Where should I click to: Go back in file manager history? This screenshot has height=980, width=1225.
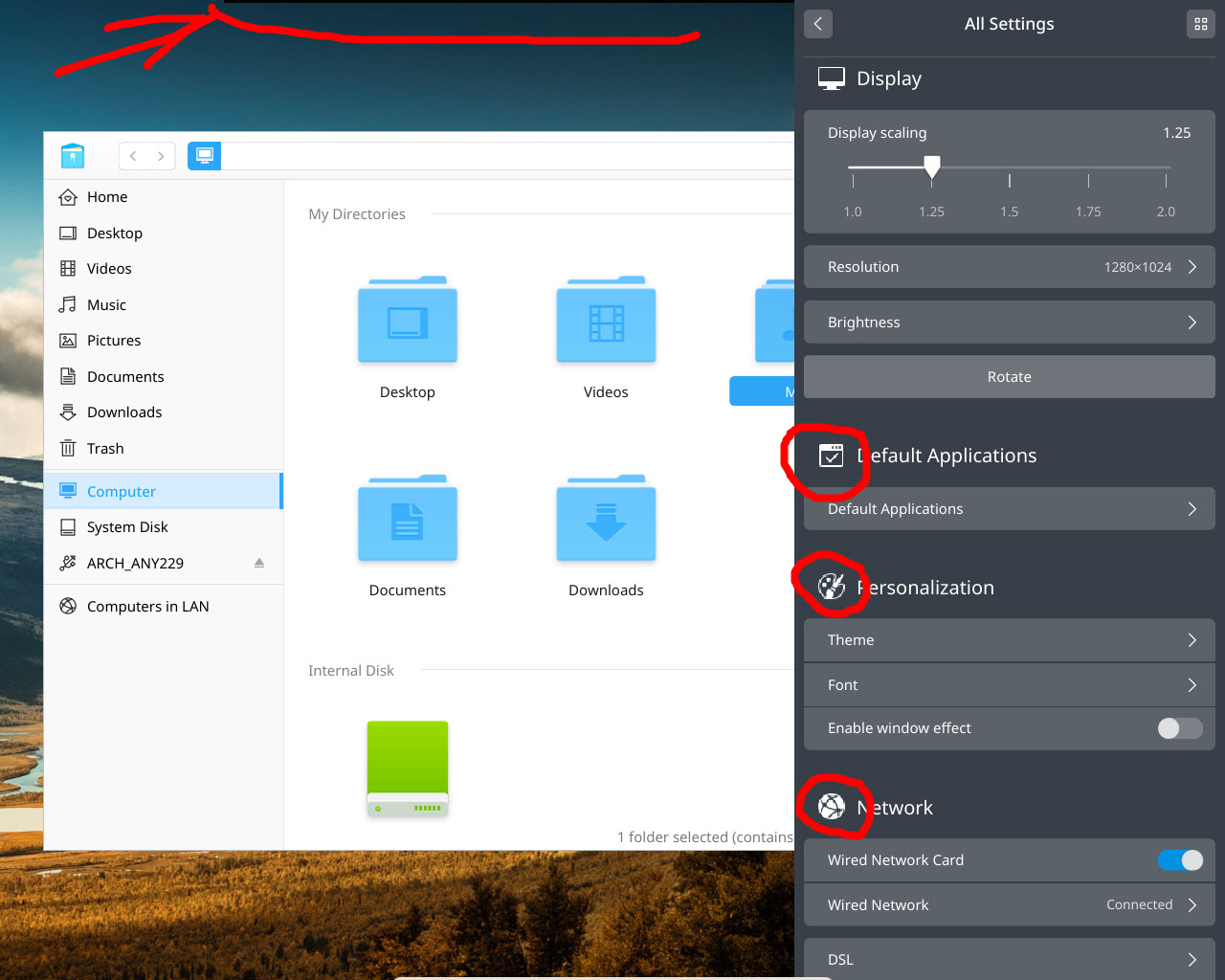click(133, 156)
